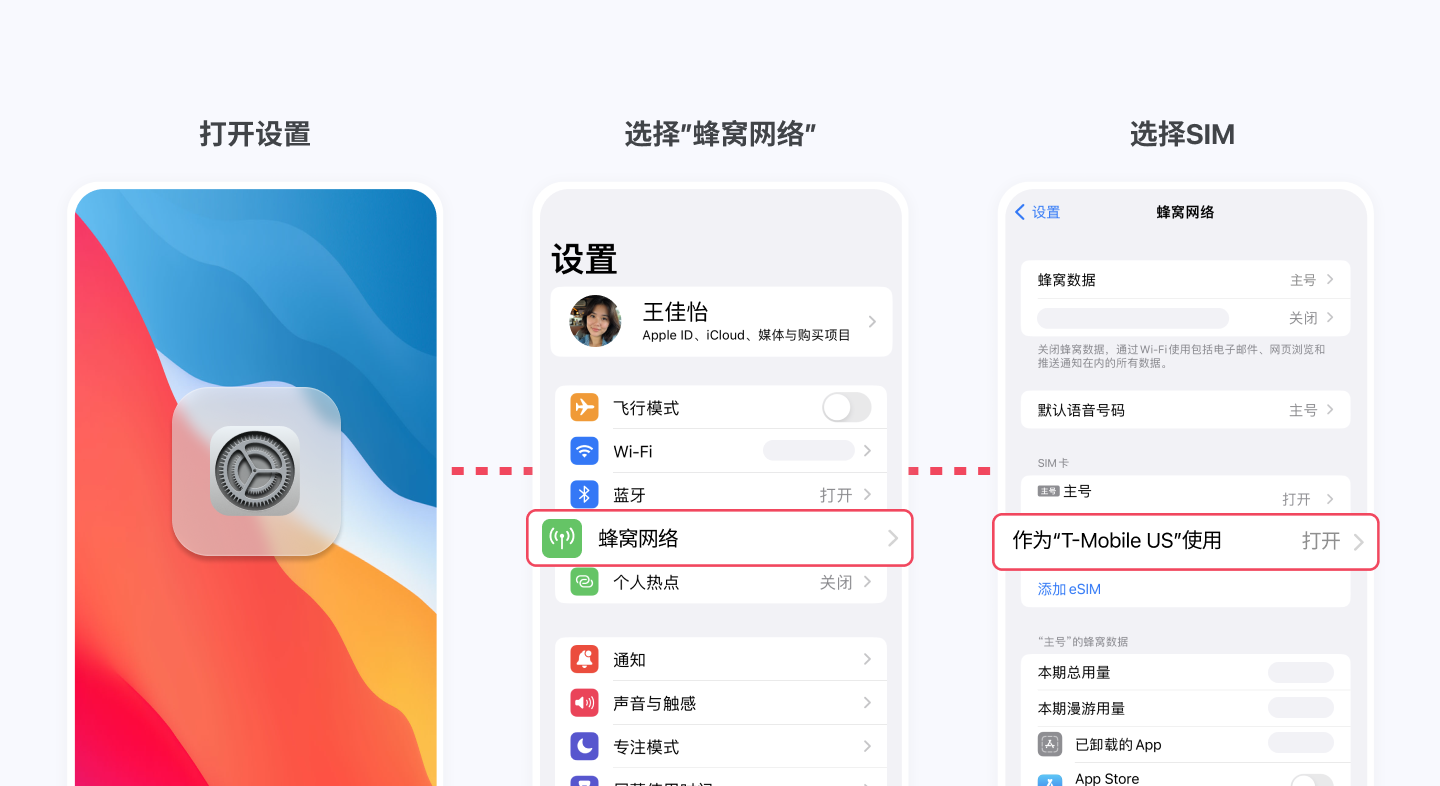Image resolution: width=1440 pixels, height=786 pixels.
Task: Expand the 默认语音号码 chevron
Action: (x=1330, y=410)
